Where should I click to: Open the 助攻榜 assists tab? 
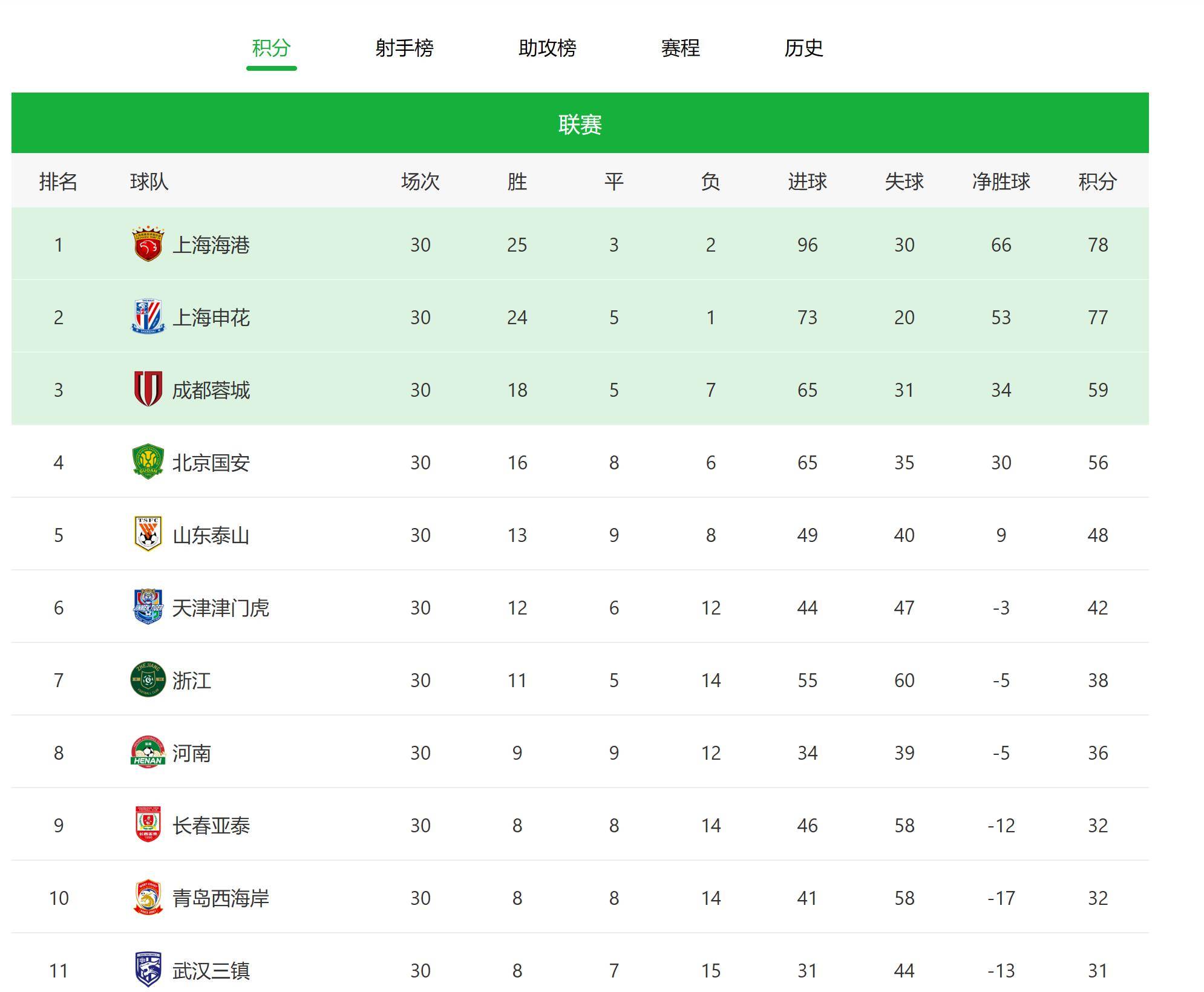click(547, 48)
